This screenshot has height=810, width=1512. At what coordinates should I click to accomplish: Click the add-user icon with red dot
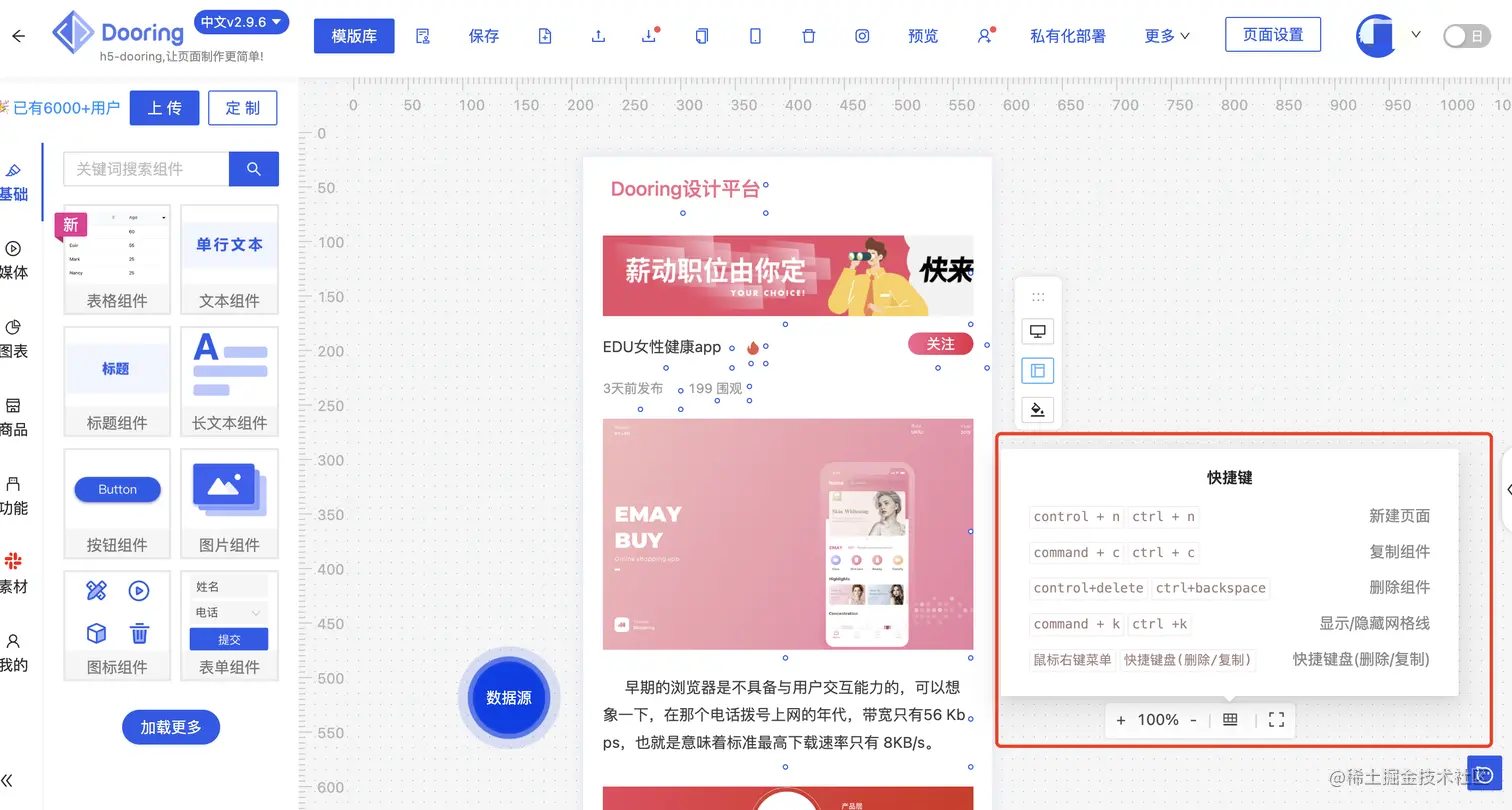[x=985, y=36]
